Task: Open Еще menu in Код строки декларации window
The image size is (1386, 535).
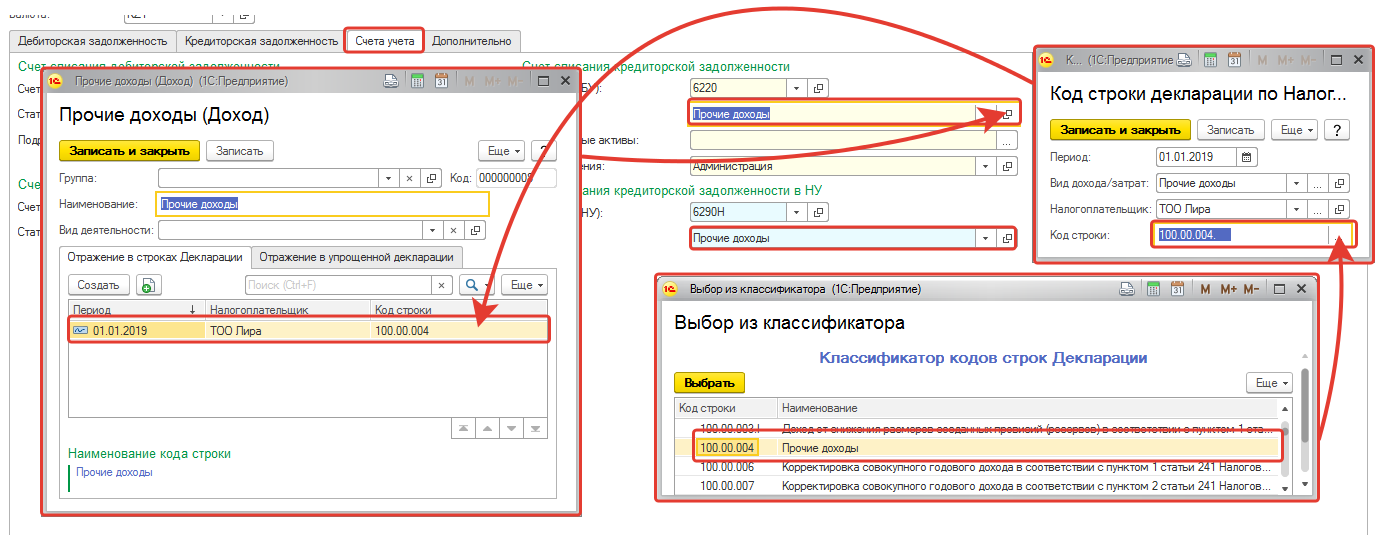Action: pos(1294,130)
